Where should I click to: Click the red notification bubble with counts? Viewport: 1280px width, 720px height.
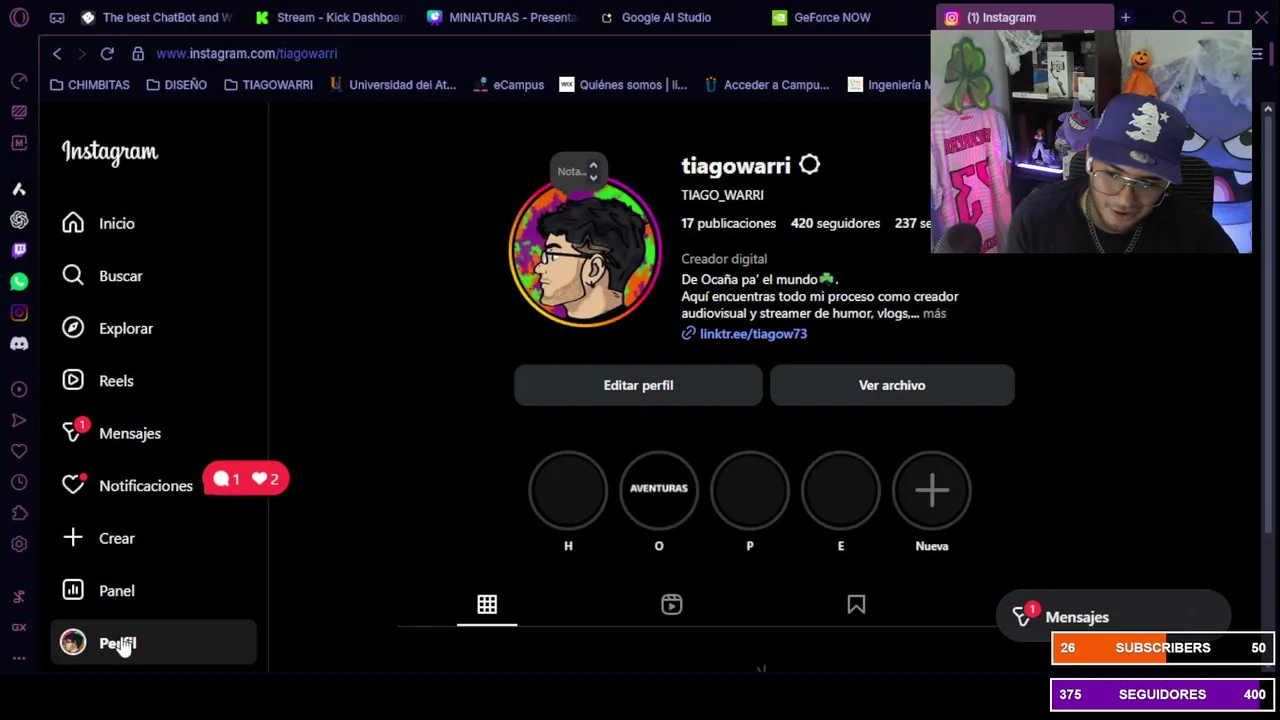tap(246, 479)
